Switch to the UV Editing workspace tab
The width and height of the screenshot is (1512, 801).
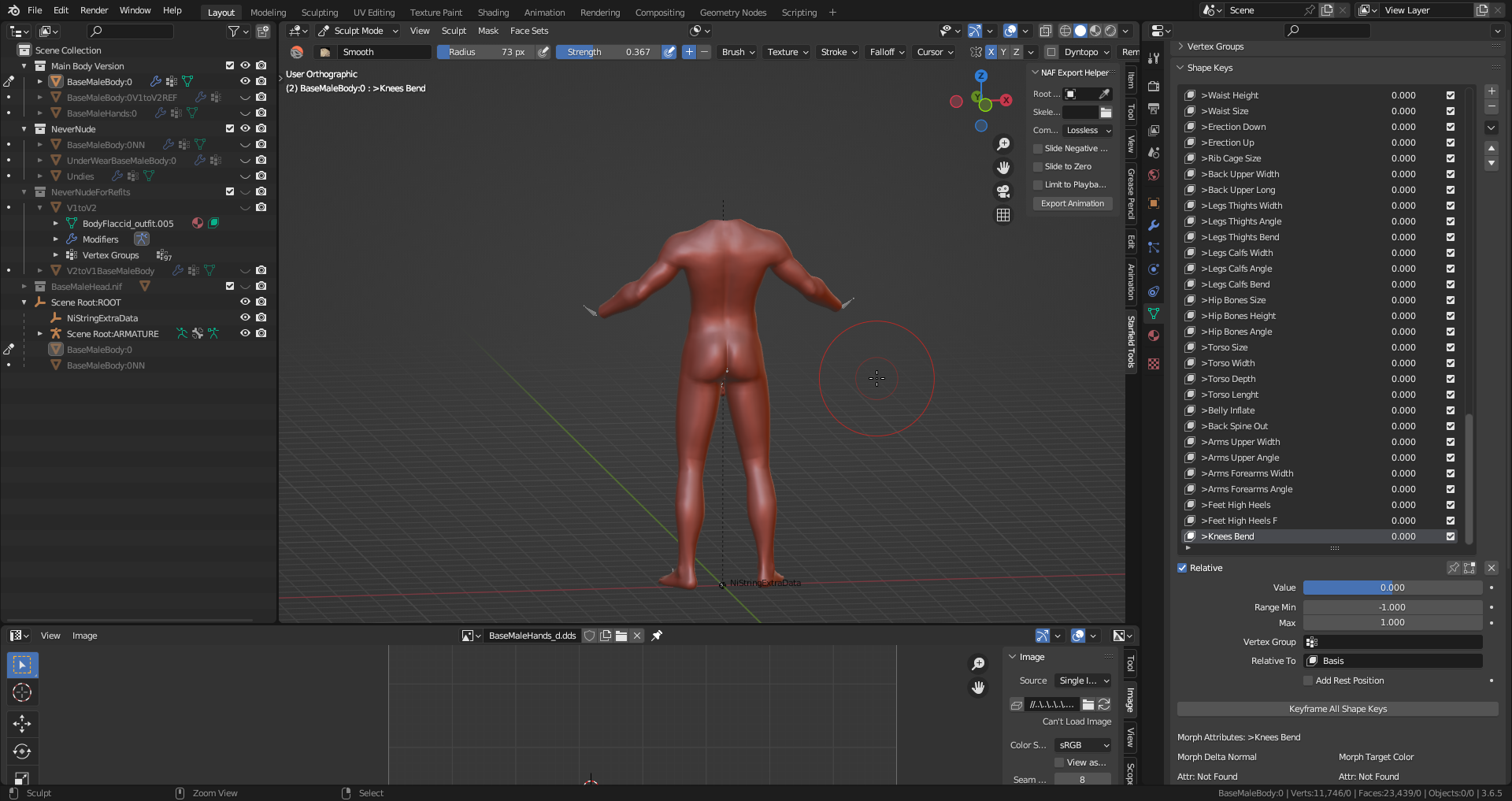tap(374, 12)
